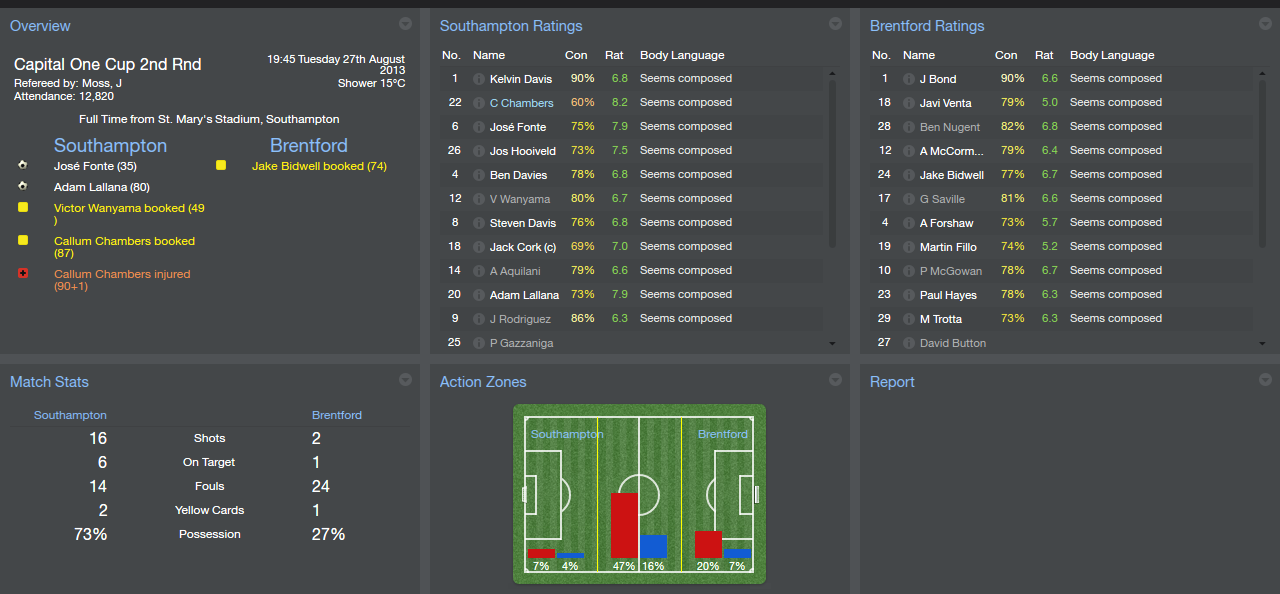The width and height of the screenshot is (1280, 594).
Task: Click the Brentford team name in Overview
Action: [309, 145]
